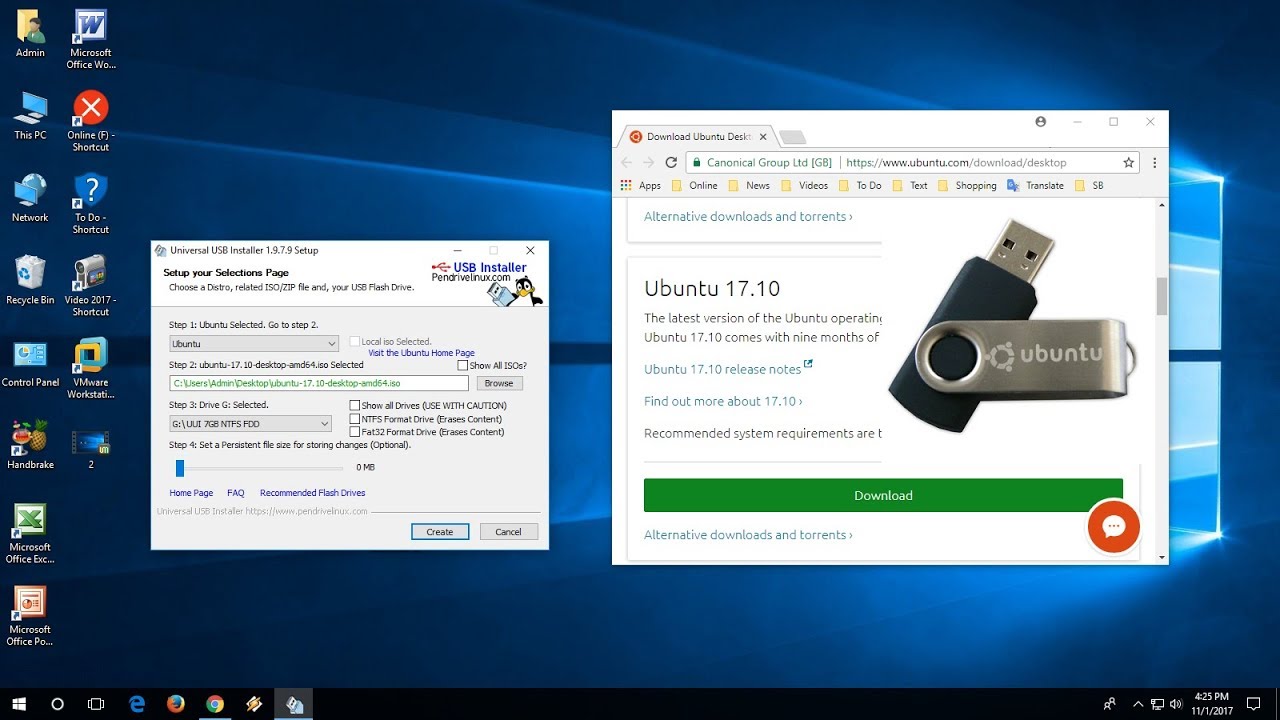The height and width of the screenshot is (720, 1280).
Task: Launch the VMware Workstation desktop icon
Action: tap(90, 369)
